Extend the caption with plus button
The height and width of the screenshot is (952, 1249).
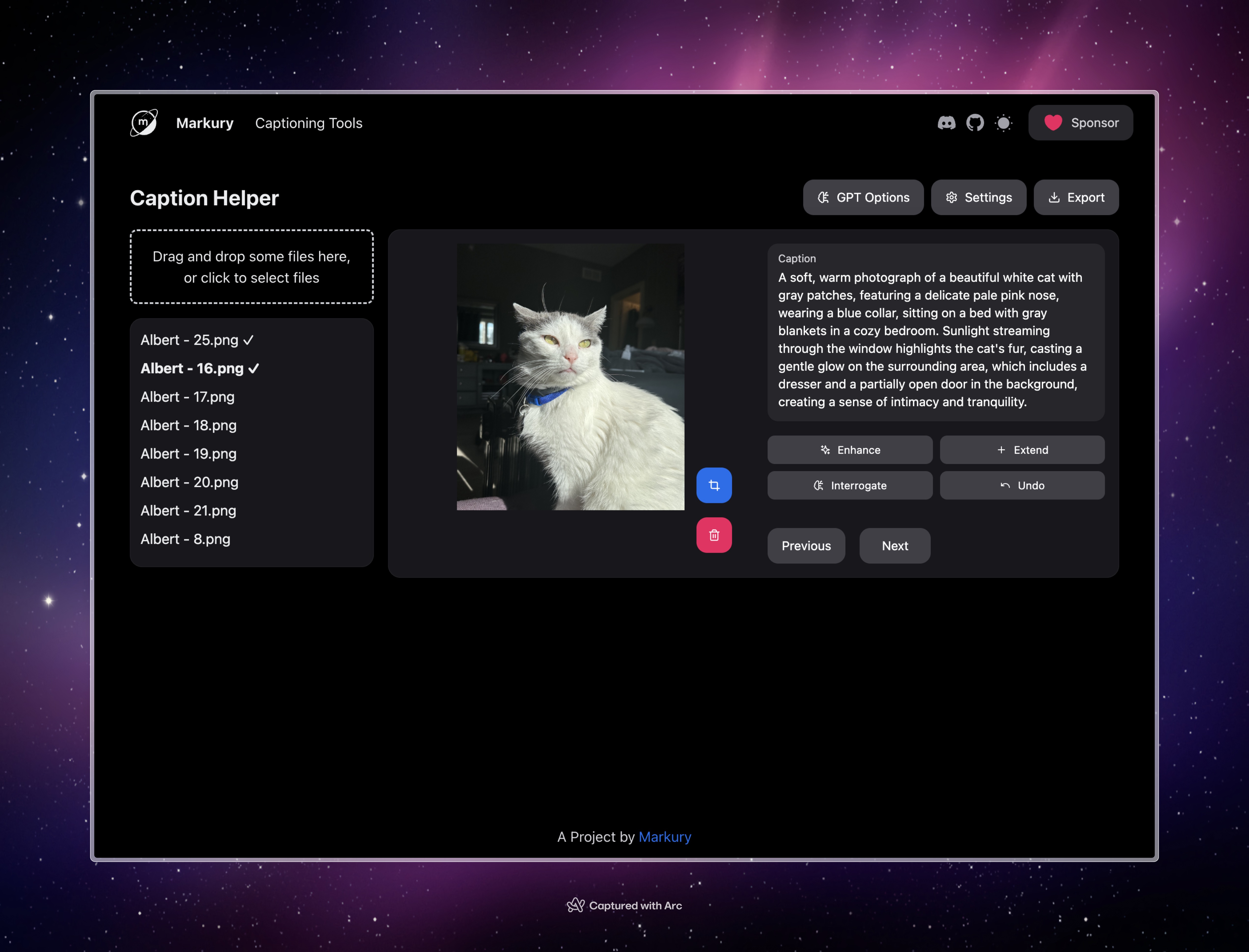pyautogui.click(x=1022, y=450)
